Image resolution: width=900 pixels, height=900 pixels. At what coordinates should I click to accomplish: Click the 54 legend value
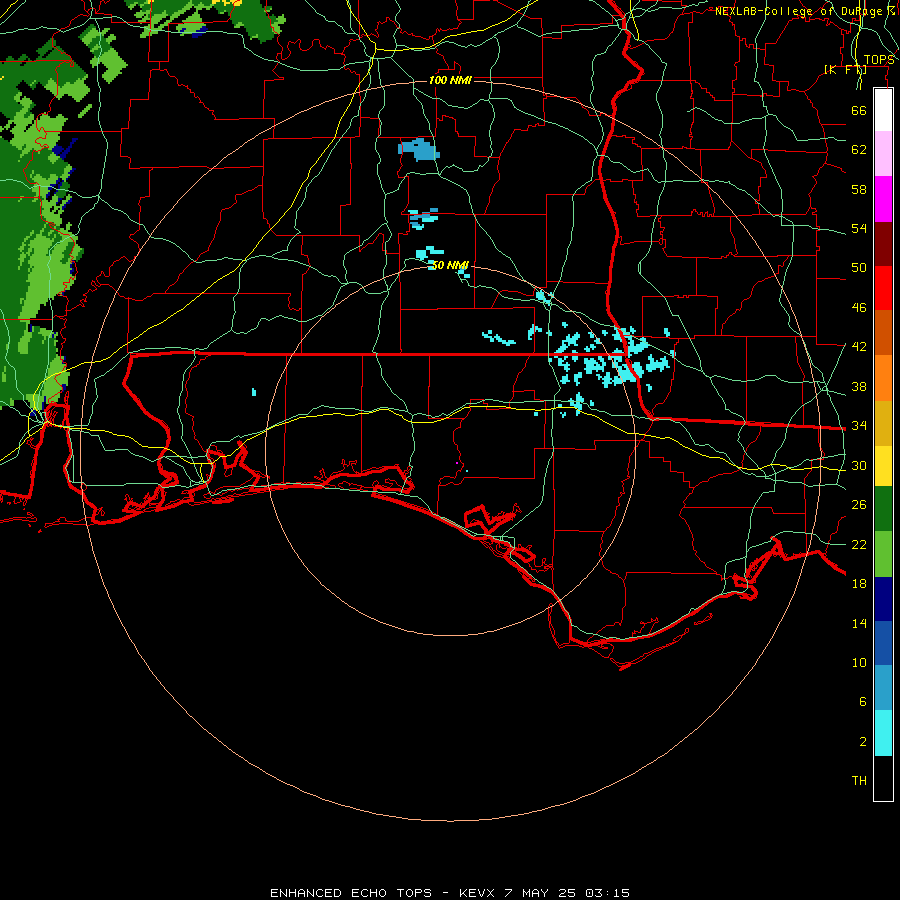click(859, 228)
